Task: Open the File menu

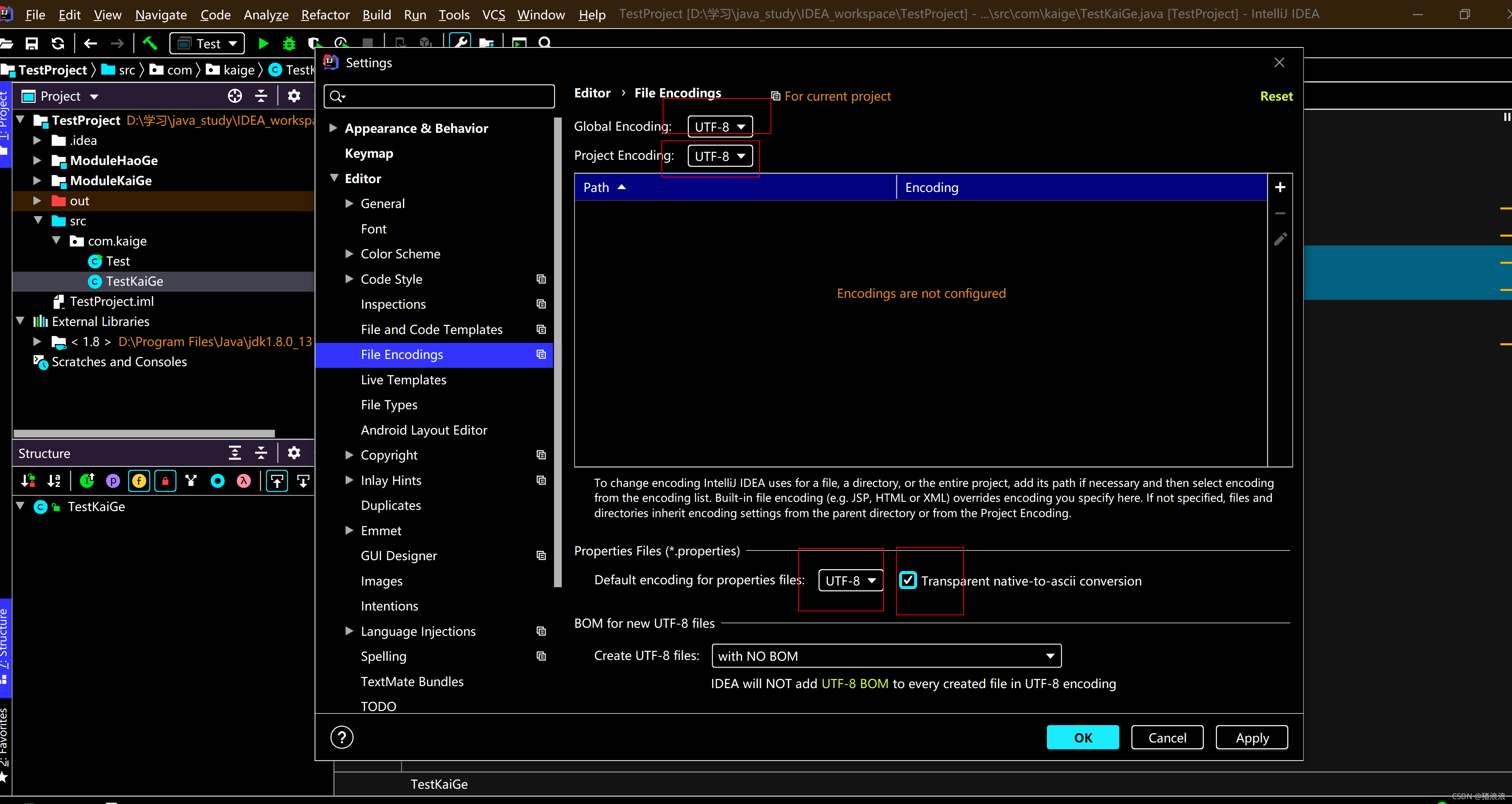Action: [35, 14]
